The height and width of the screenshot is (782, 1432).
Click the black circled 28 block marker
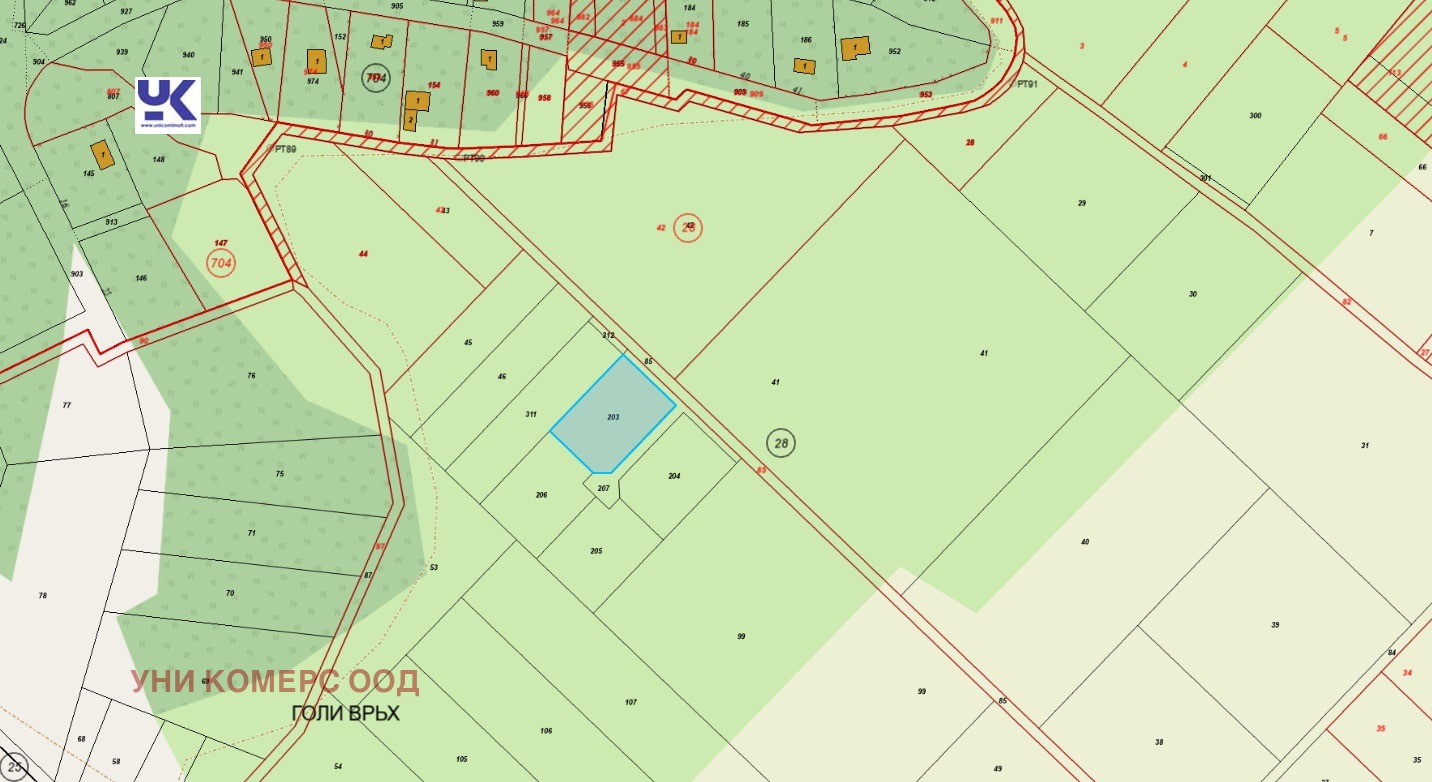click(x=781, y=442)
